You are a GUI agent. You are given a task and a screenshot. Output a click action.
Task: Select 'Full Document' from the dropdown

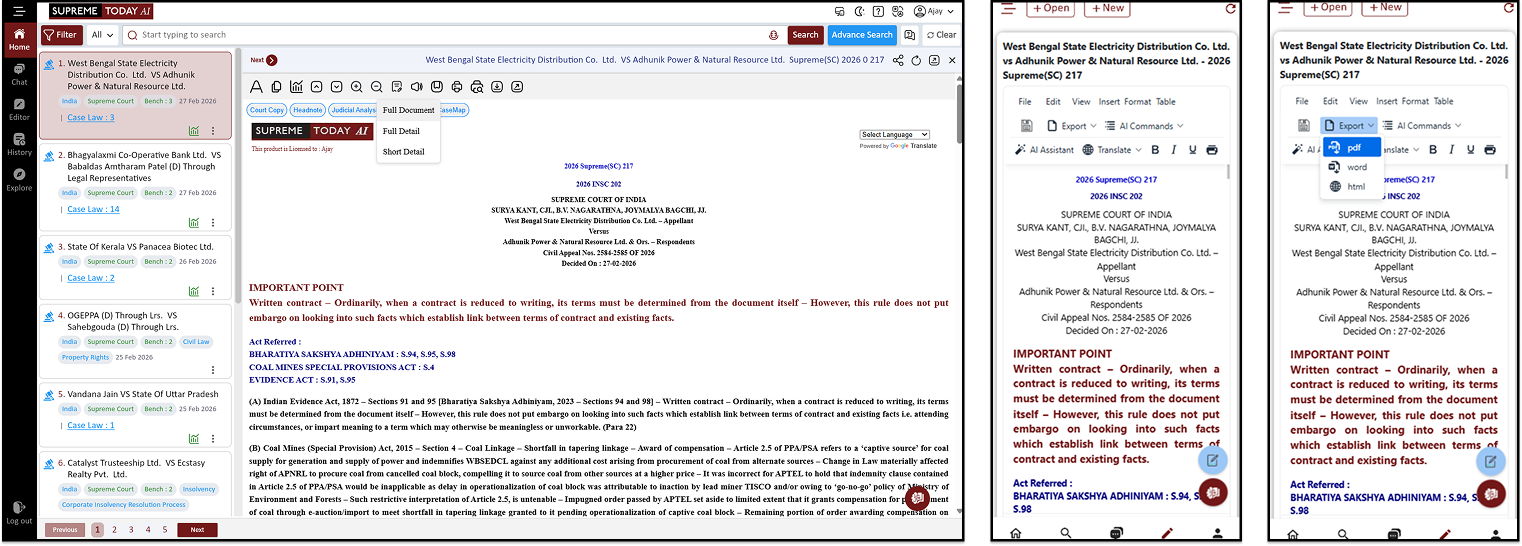click(408, 110)
